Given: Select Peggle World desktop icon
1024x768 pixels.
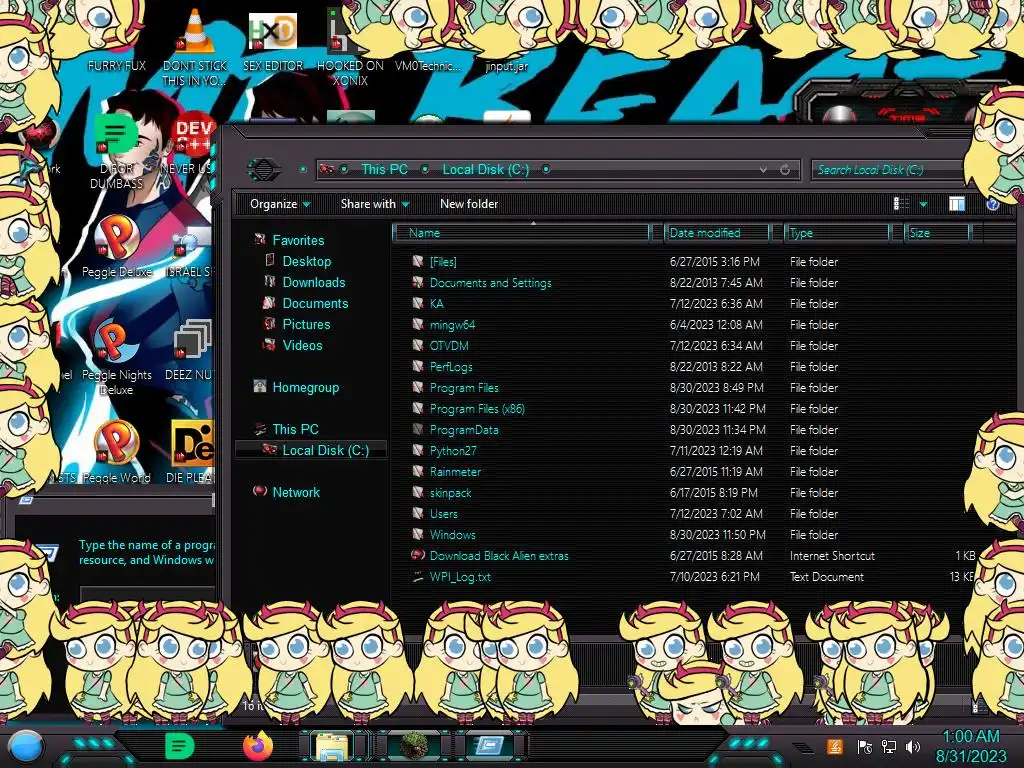Looking at the screenshot, I should tap(116, 452).
